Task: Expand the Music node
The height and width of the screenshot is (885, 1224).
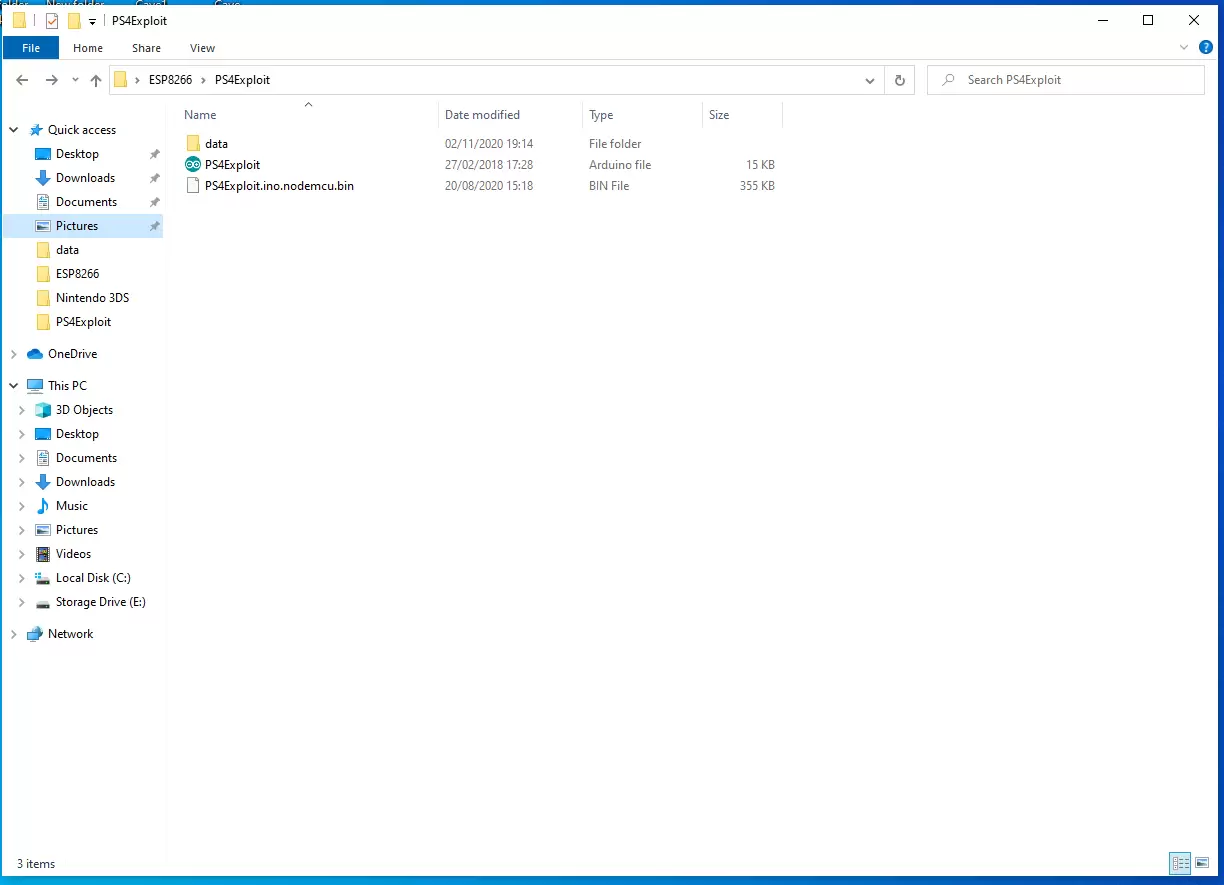Action: (x=22, y=506)
